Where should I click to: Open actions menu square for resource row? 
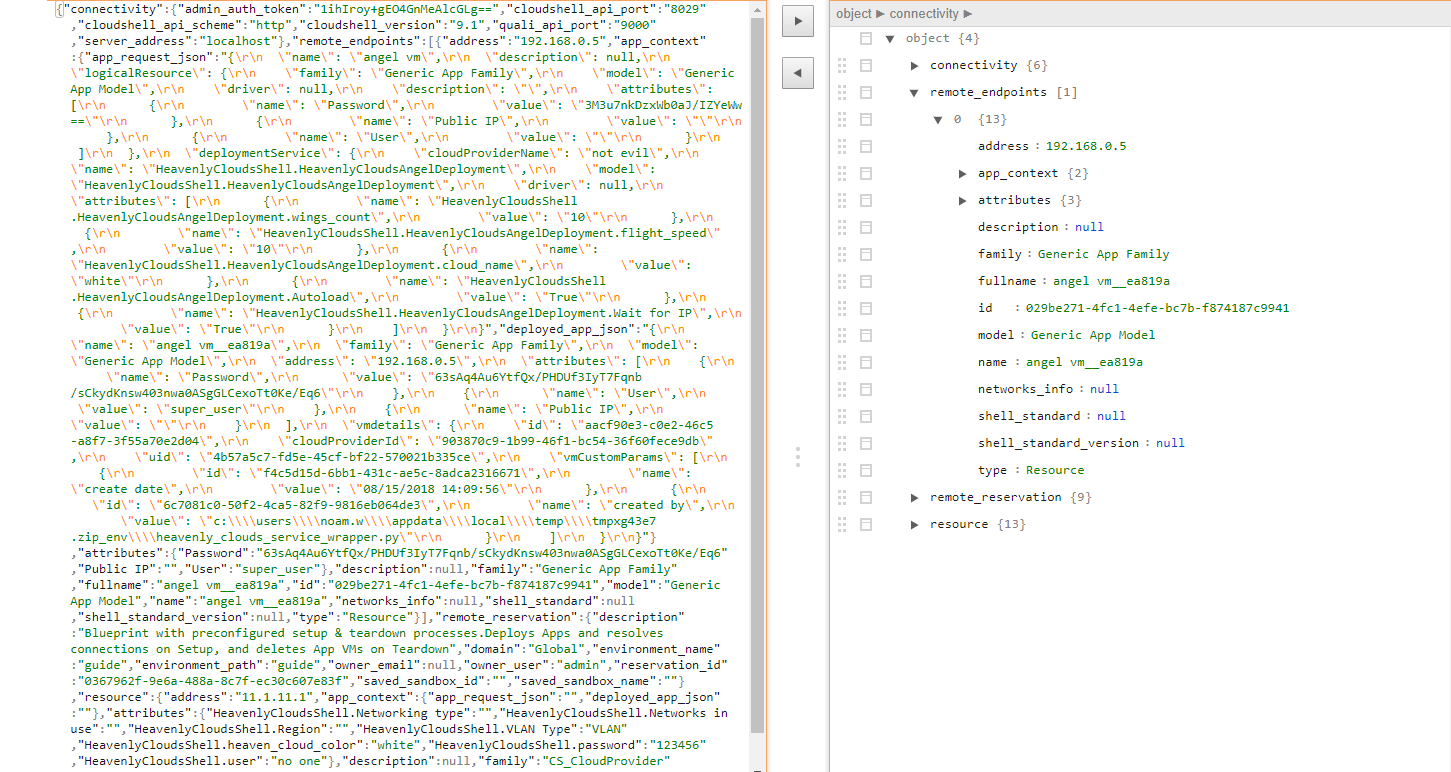point(866,524)
